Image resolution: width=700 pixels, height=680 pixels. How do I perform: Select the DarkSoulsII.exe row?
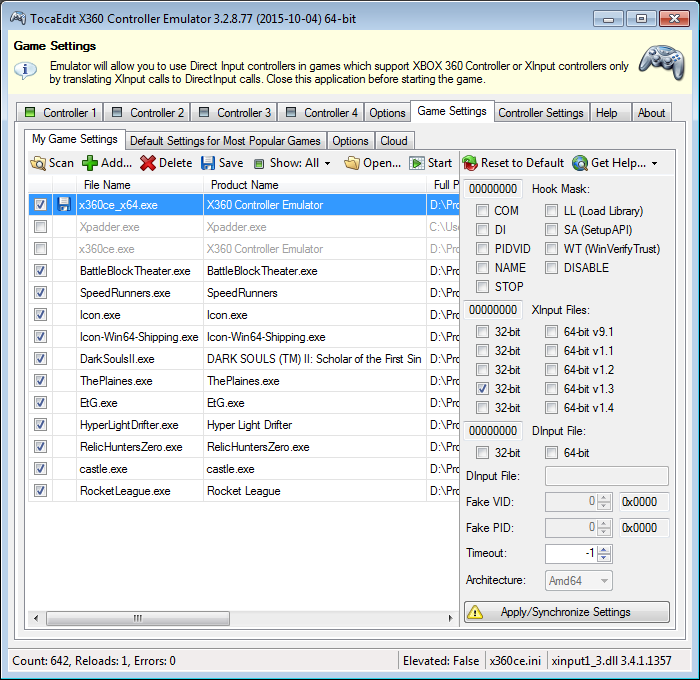(244, 359)
